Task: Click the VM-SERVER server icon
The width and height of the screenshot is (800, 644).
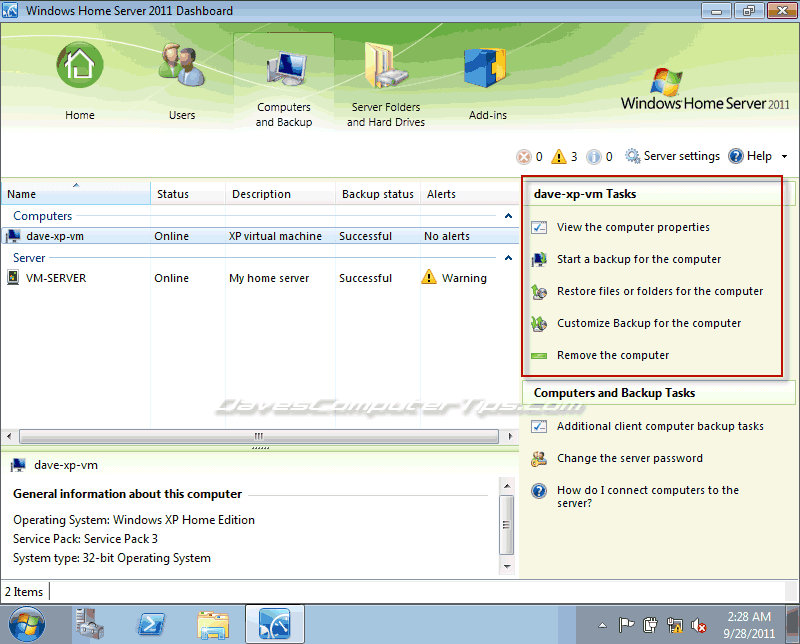Action: (13, 278)
